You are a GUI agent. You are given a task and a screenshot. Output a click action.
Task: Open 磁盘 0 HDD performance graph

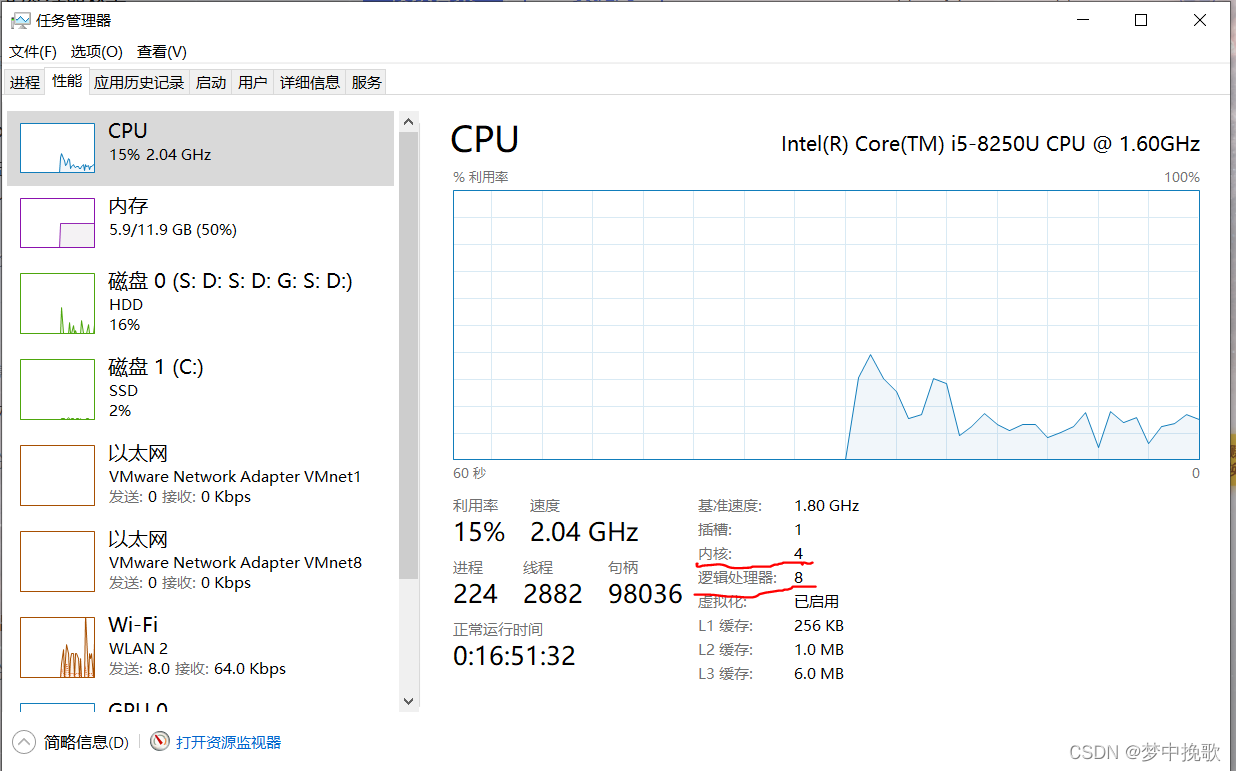tap(57, 303)
